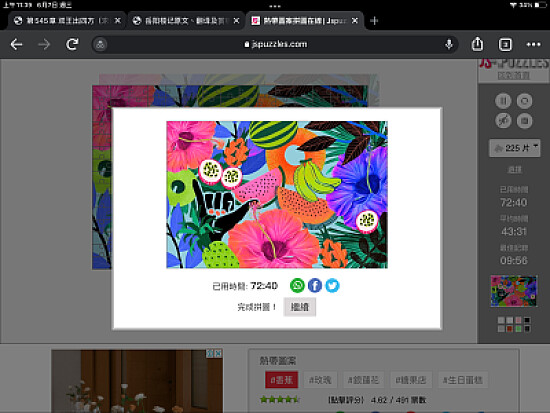The height and width of the screenshot is (413, 550).
Task: Tap the microphone icon in address bar
Action: click(x=449, y=44)
